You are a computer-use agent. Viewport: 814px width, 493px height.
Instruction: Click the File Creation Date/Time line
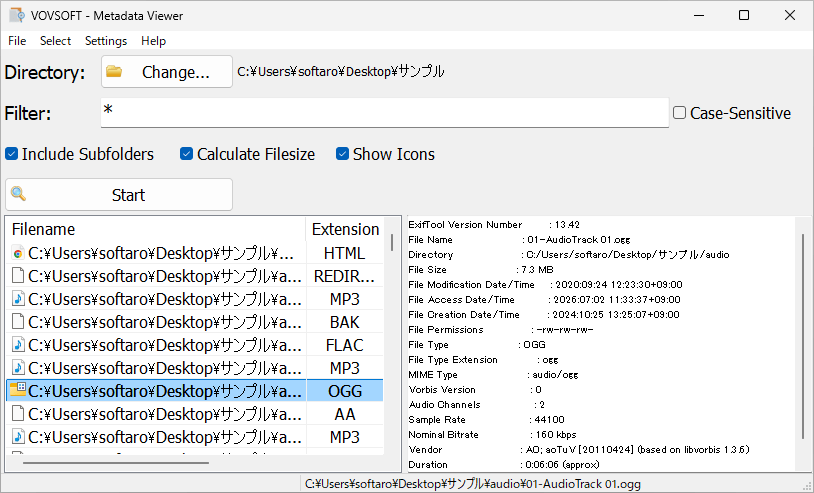pos(544,315)
